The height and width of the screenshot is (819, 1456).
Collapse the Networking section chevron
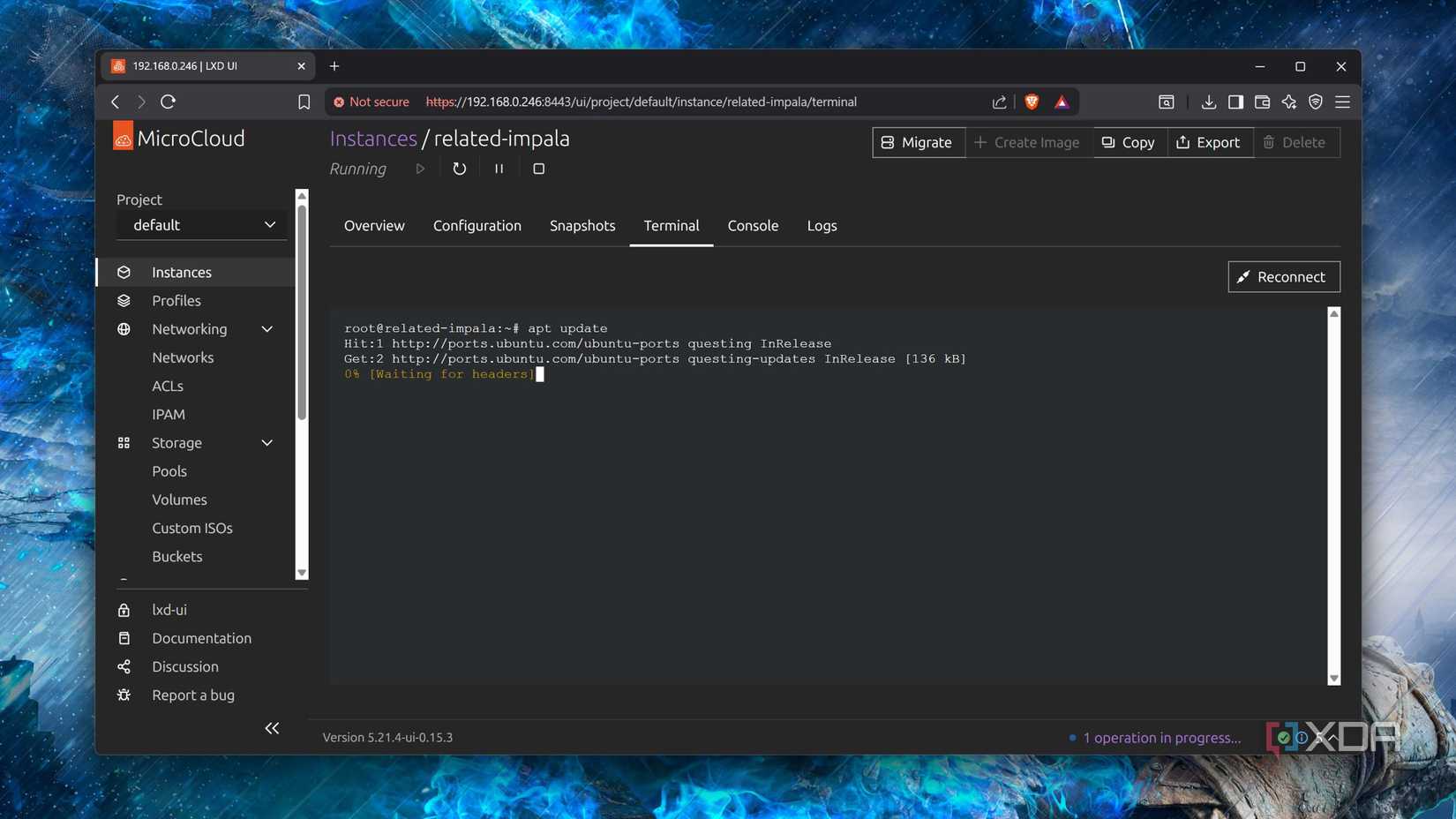coord(266,328)
